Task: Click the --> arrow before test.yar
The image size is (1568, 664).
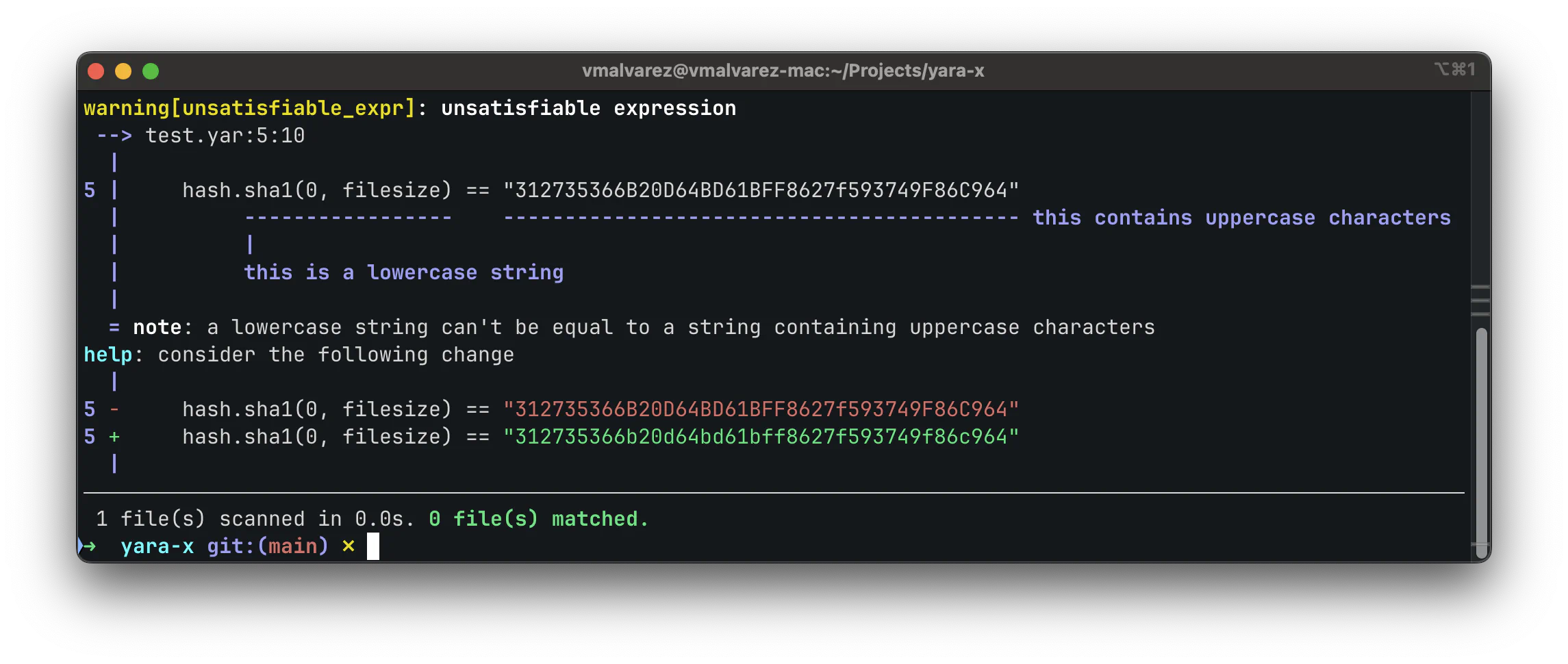Action: (114, 136)
